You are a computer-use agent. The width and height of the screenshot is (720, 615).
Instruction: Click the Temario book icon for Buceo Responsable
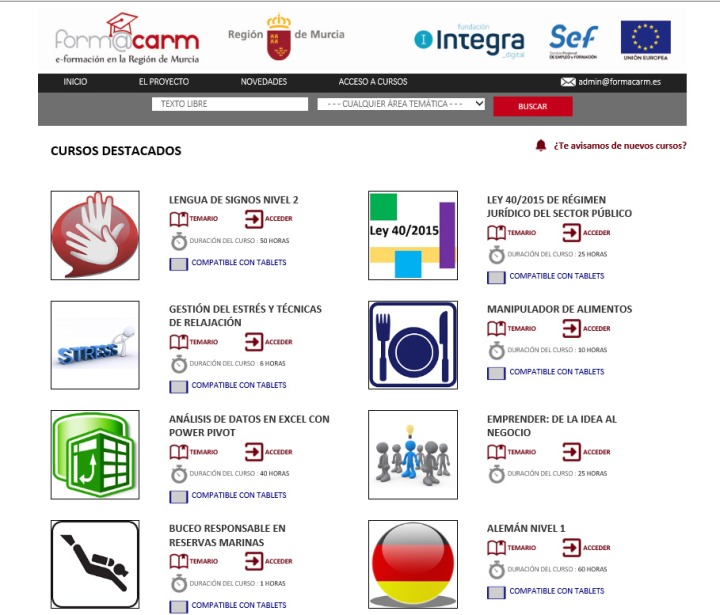[x=178, y=561]
